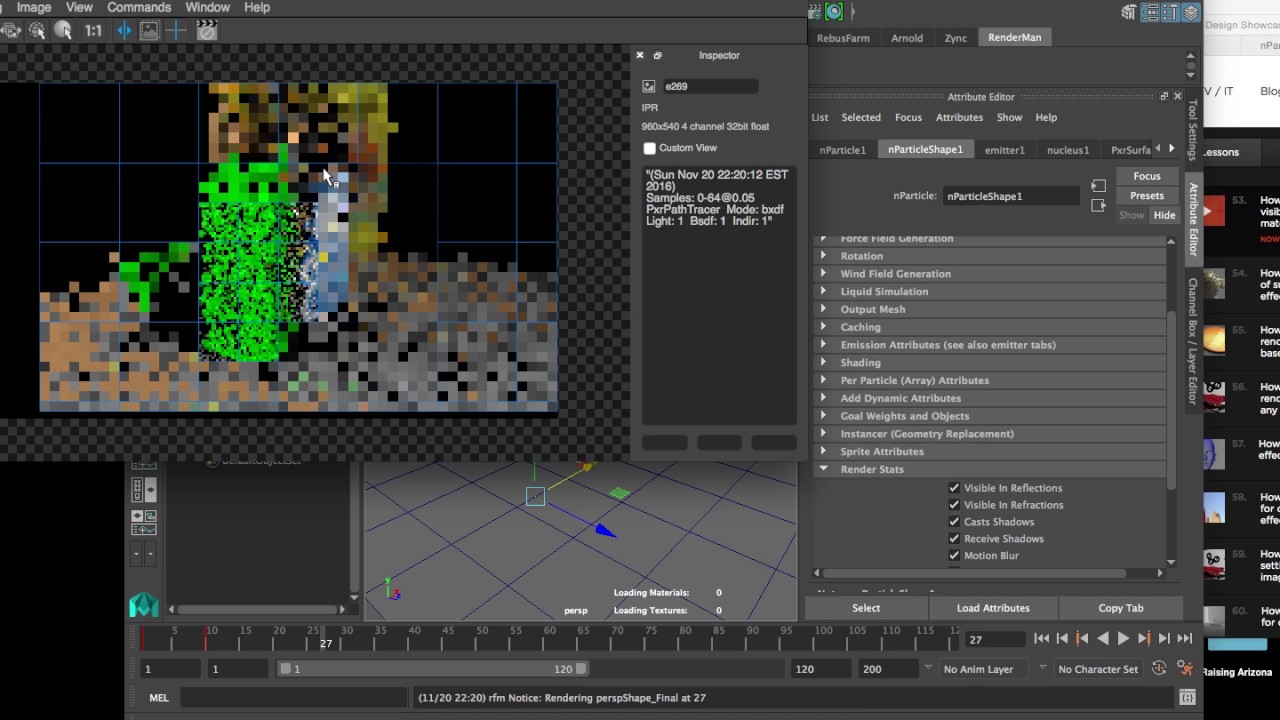The image size is (1280, 720).
Task: Toggle the auto keyframe icon
Action: coord(1159,668)
